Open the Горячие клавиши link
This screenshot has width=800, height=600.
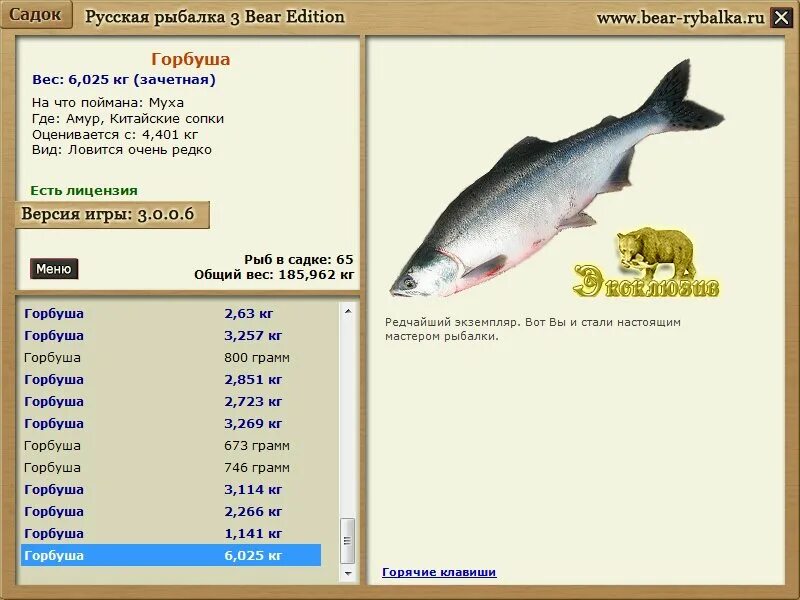[x=439, y=572]
